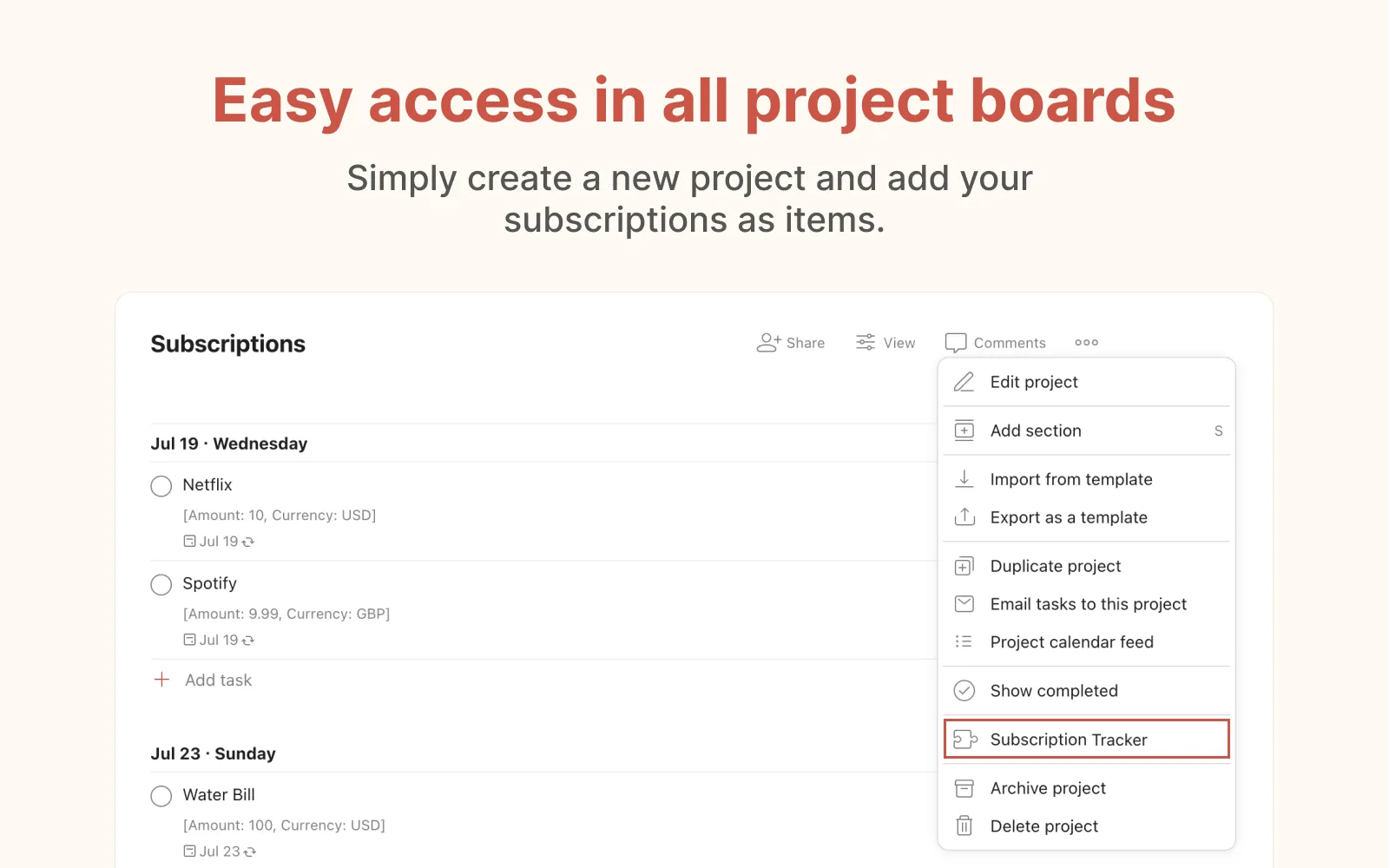Click the pencil icon for Edit project

(x=964, y=382)
